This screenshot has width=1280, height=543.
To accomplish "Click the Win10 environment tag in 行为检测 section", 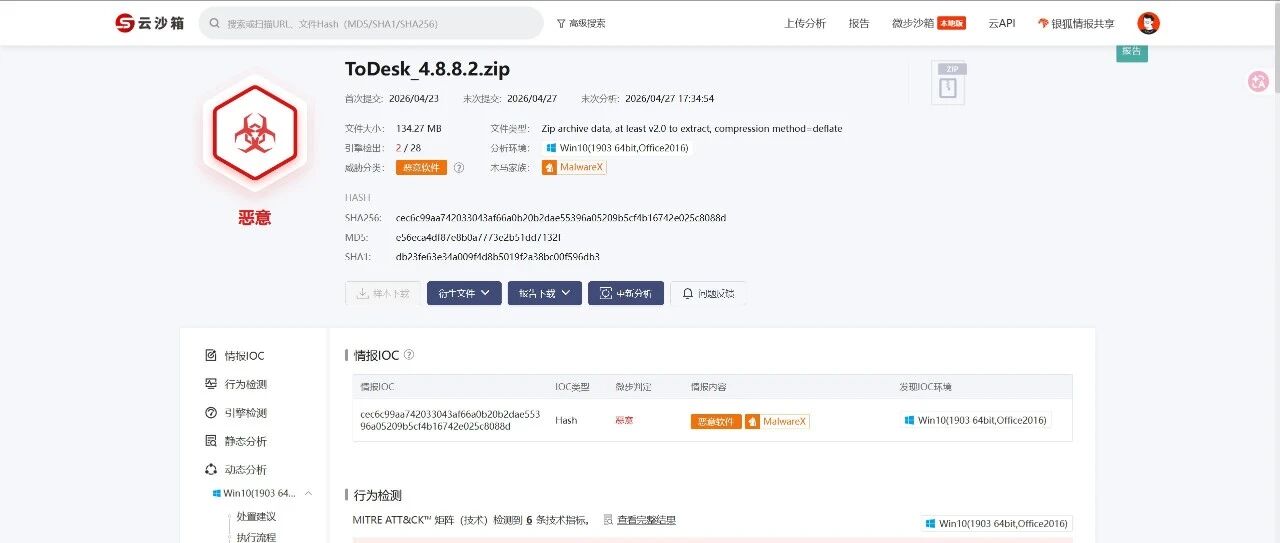I will (996, 524).
